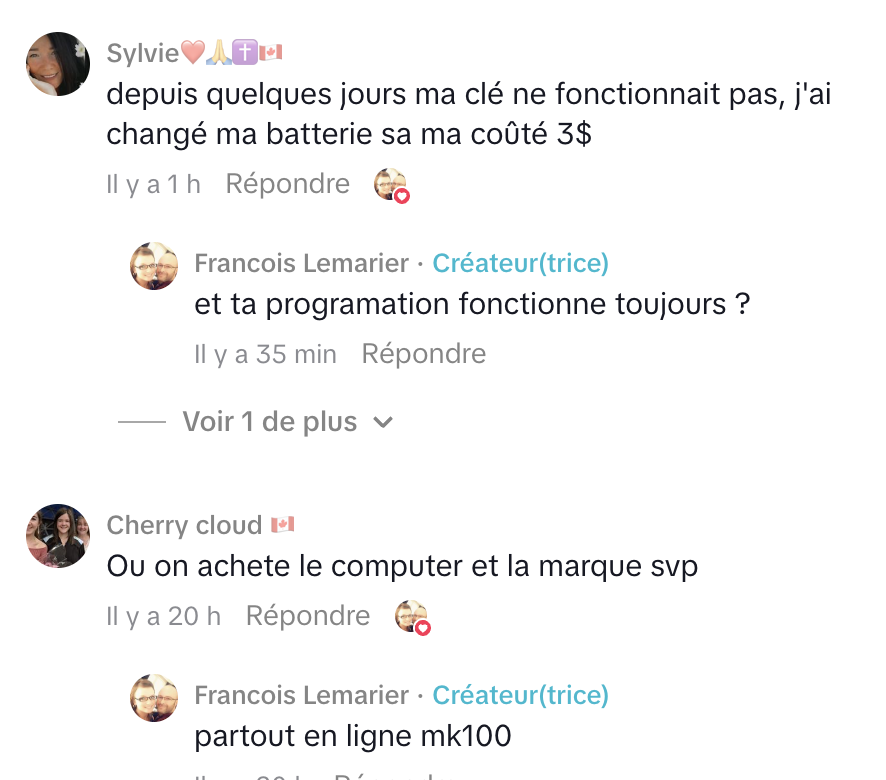Open Francois Lemarier's avatar on programation reply
The height and width of the screenshot is (780, 886).
(x=155, y=266)
